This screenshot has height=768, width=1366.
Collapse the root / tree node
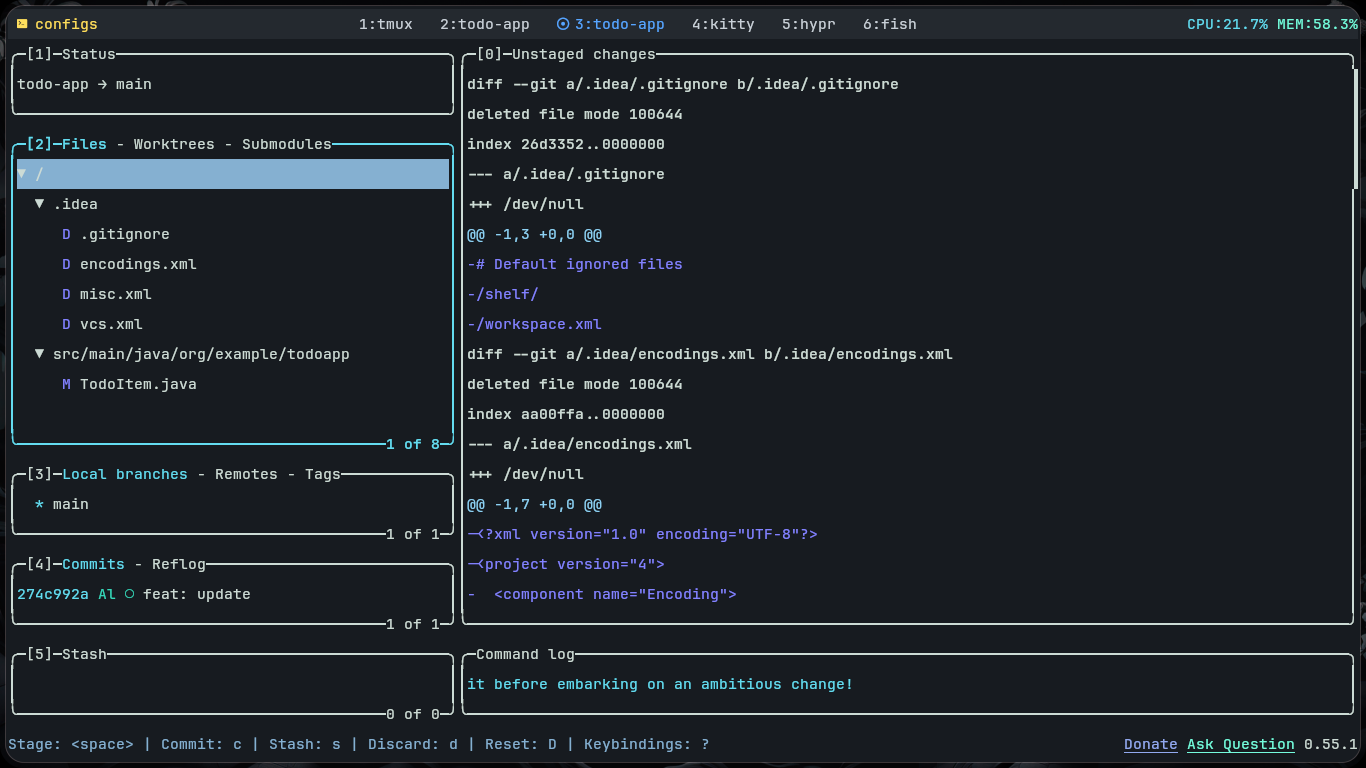(22, 174)
